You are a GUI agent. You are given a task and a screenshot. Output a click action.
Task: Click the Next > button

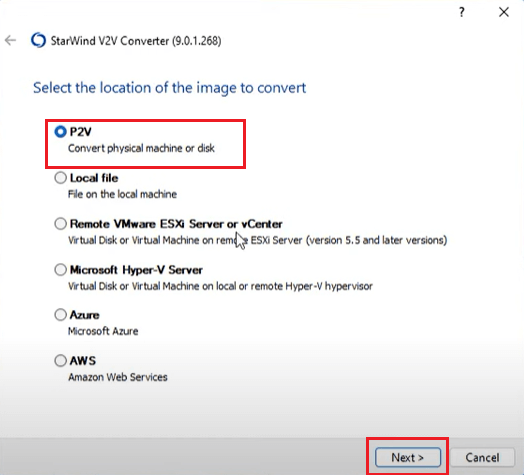408,457
